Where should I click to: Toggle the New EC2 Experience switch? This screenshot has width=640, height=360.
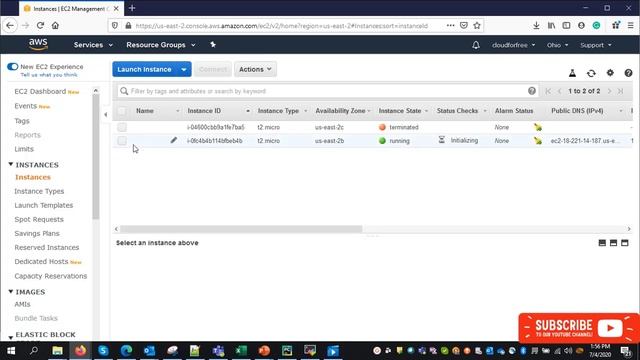pyautogui.click(x=12, y=67)
